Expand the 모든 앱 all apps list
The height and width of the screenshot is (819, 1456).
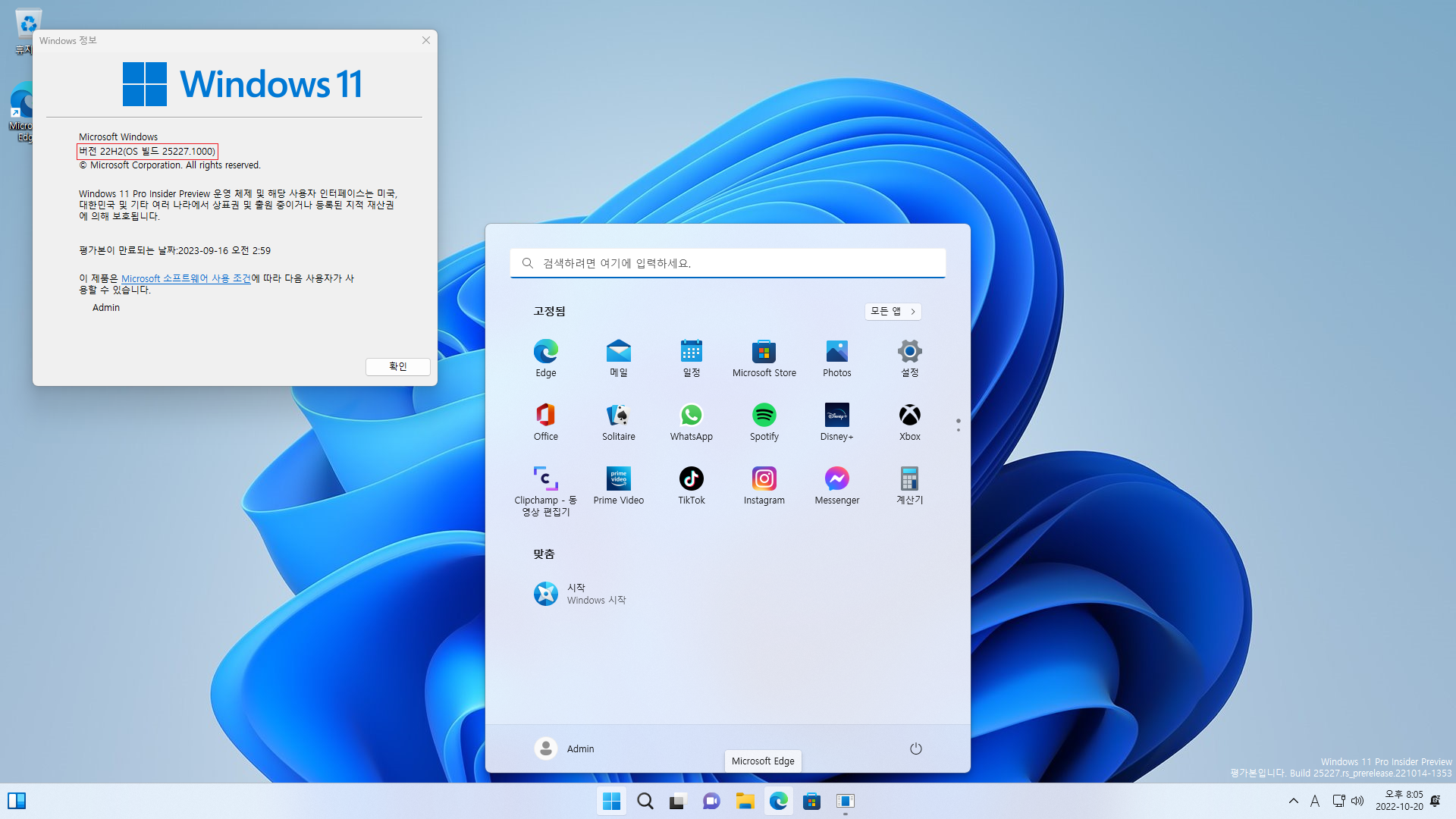click(x=893, y=312)
